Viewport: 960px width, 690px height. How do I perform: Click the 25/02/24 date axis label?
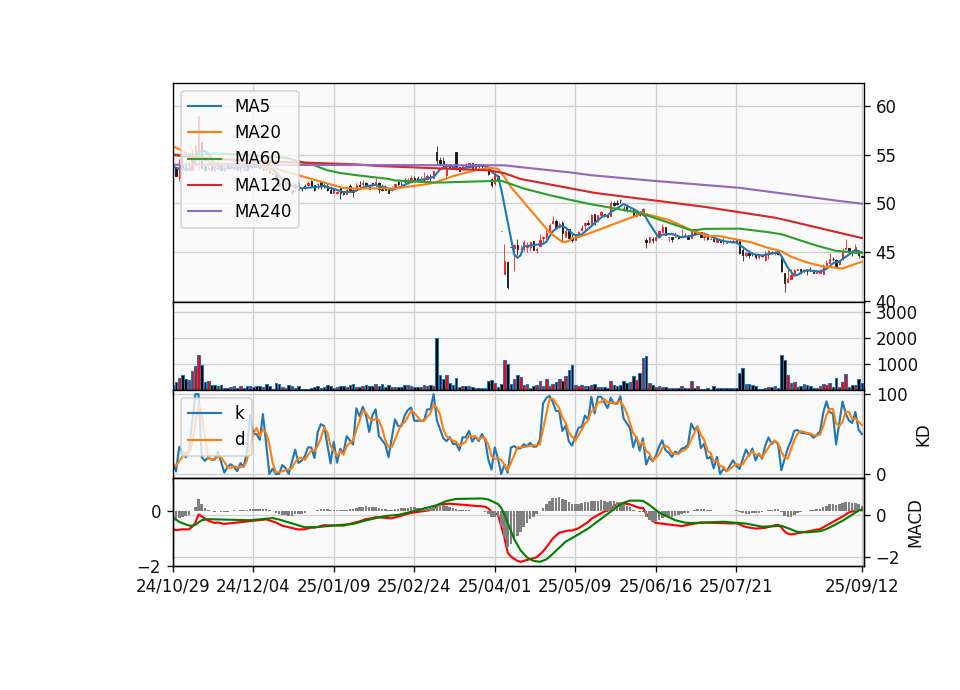(x=414, y=586)
